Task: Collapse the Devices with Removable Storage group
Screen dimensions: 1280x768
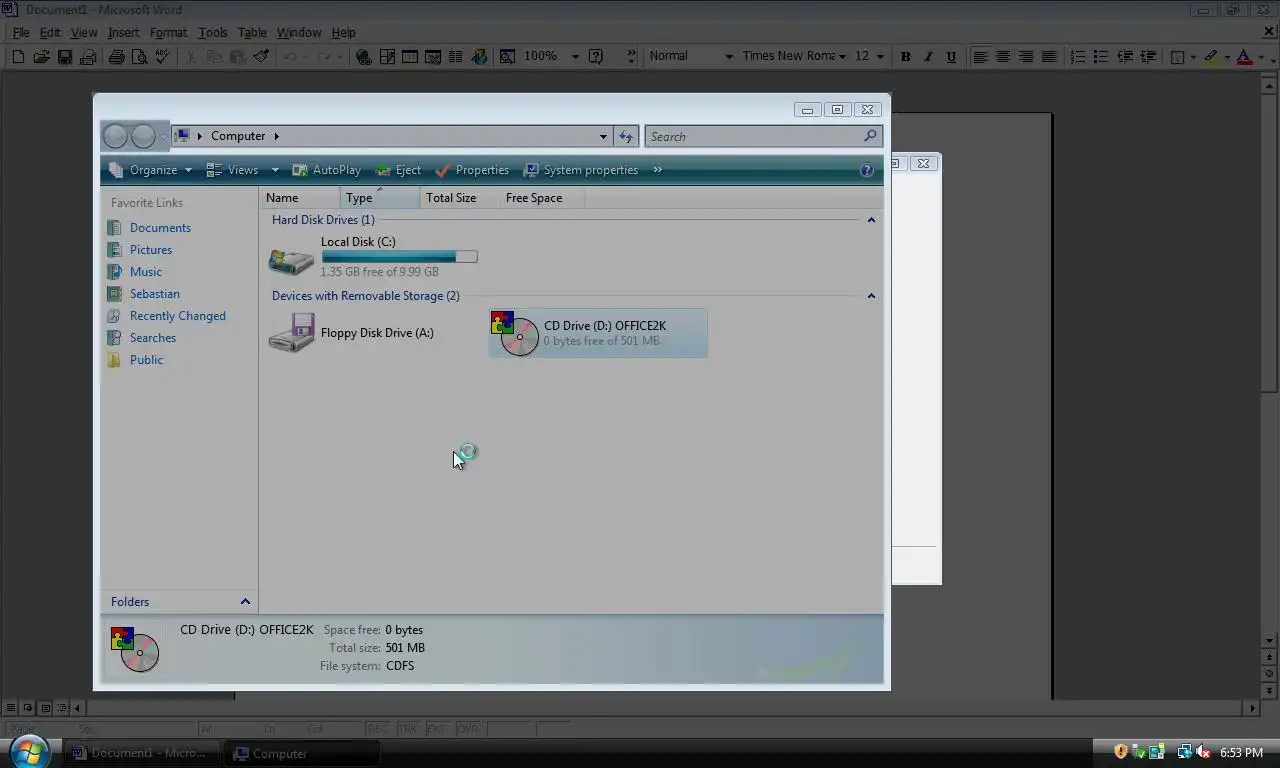Action: [871, 296]
